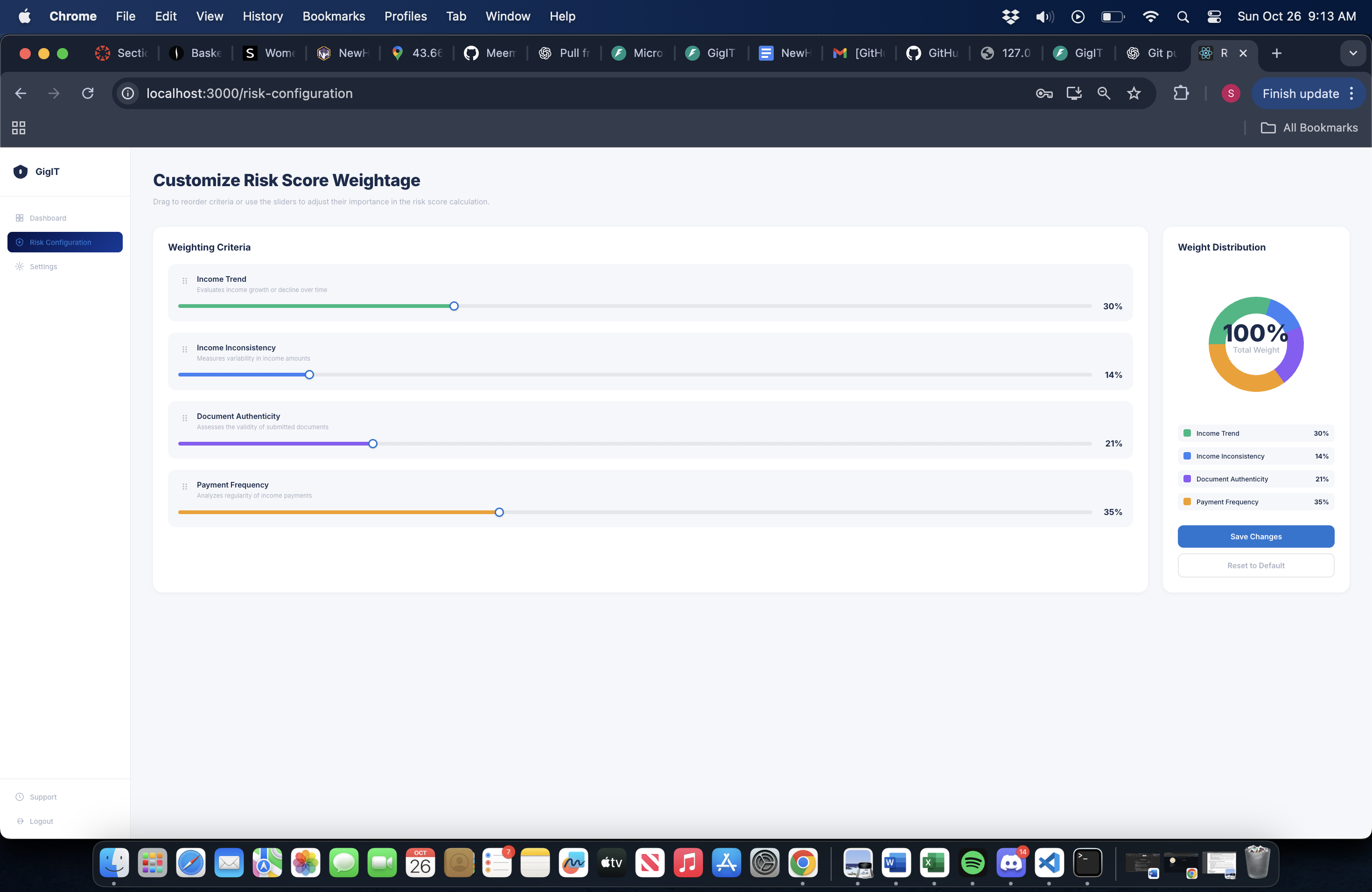Screen dimensions: 1372x892
Task: Open the Chrome three-dot menu by Finish update
Action: coord(1351,93)
